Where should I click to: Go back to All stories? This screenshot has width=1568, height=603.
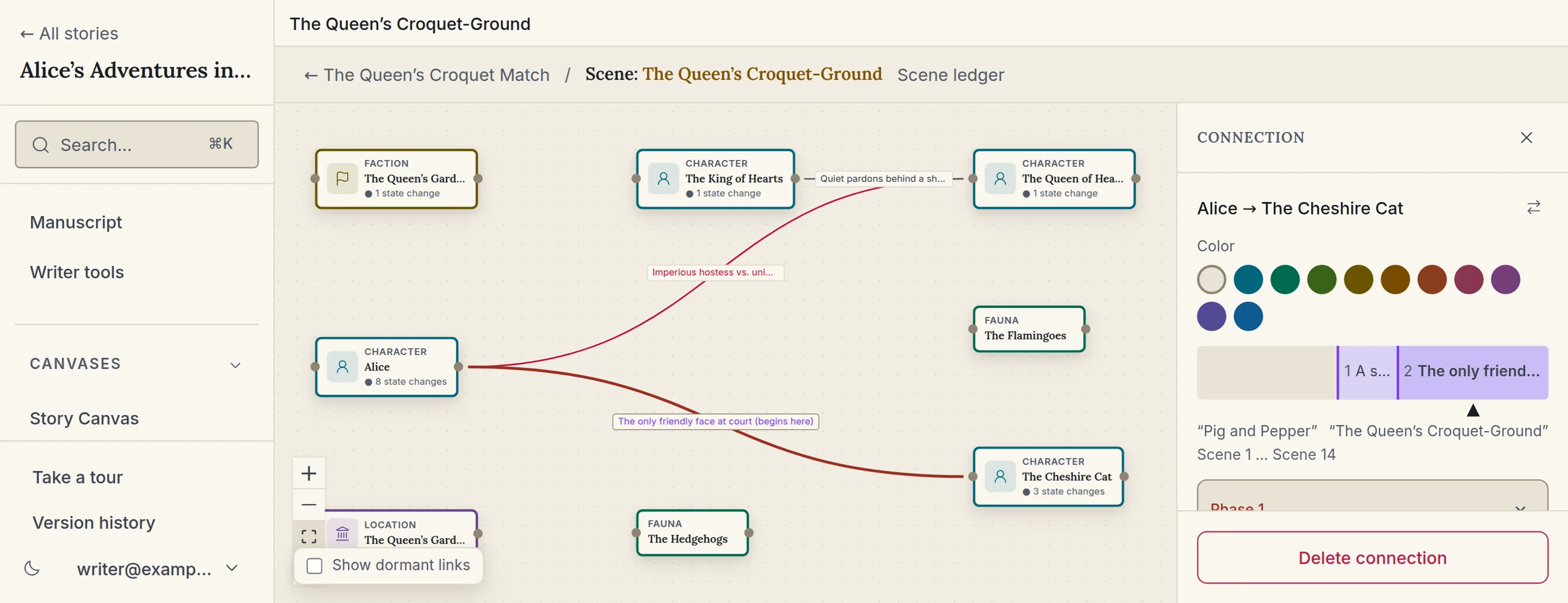pos(69,34)
